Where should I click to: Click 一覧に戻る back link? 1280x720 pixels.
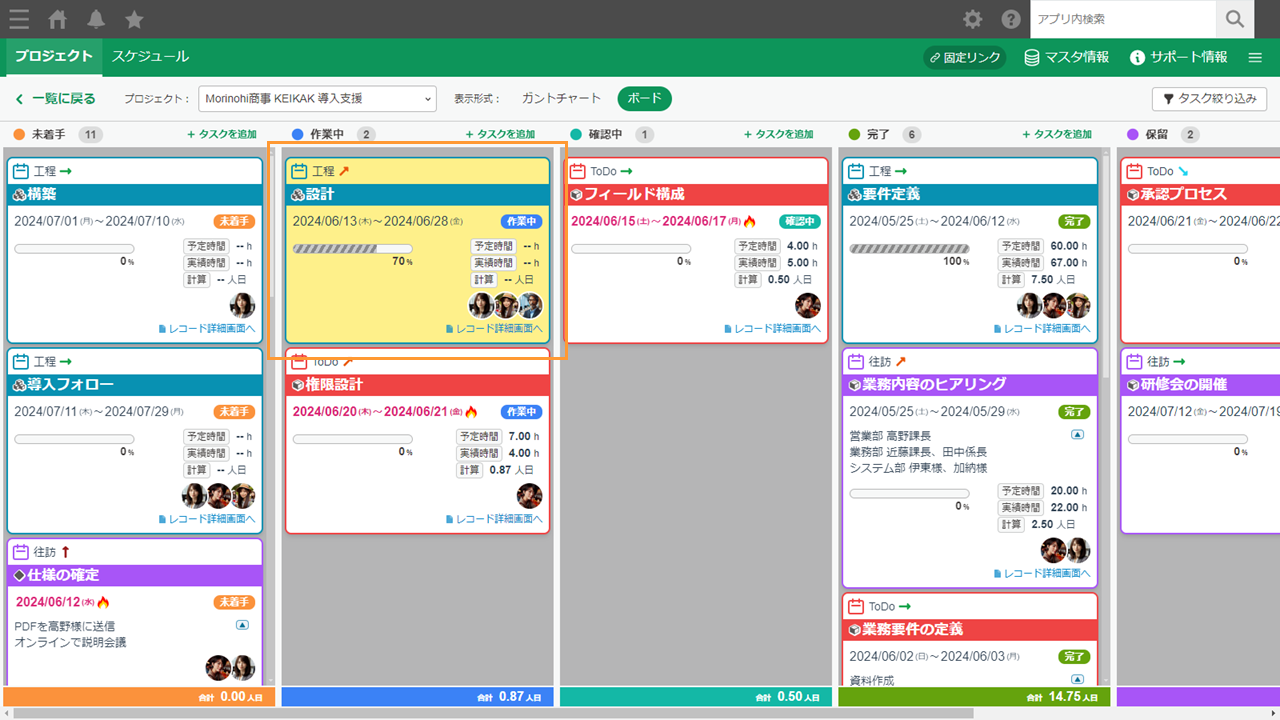56,99
